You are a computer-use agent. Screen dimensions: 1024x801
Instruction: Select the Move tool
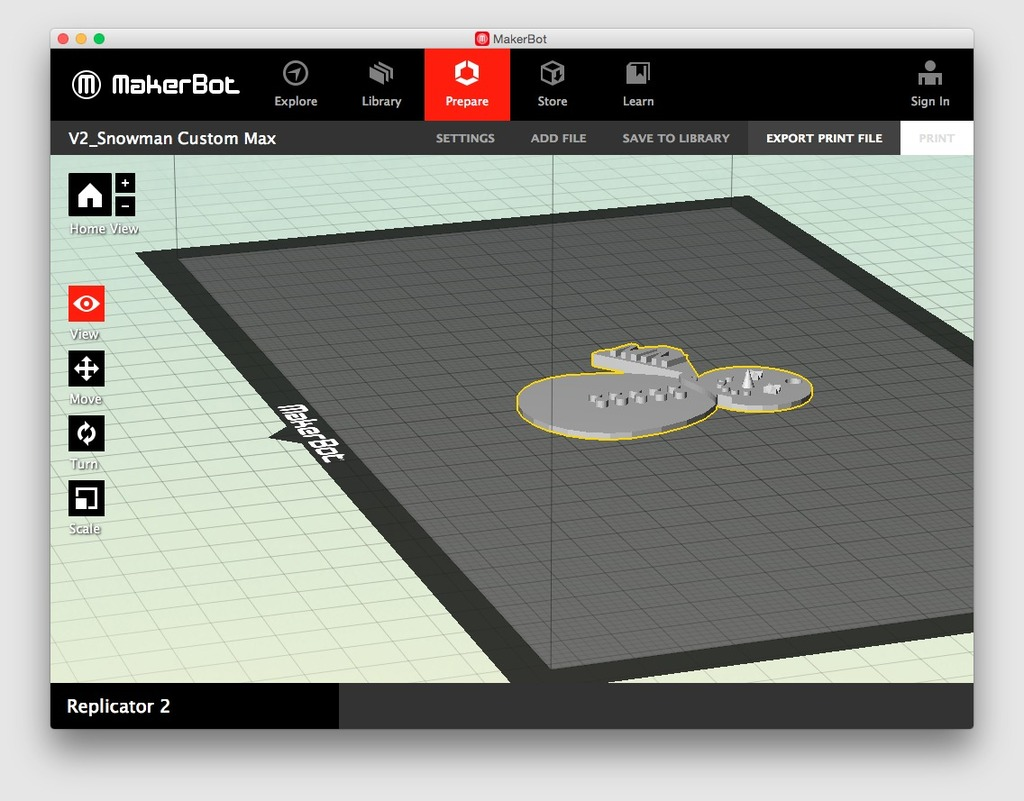click(86, 369)
